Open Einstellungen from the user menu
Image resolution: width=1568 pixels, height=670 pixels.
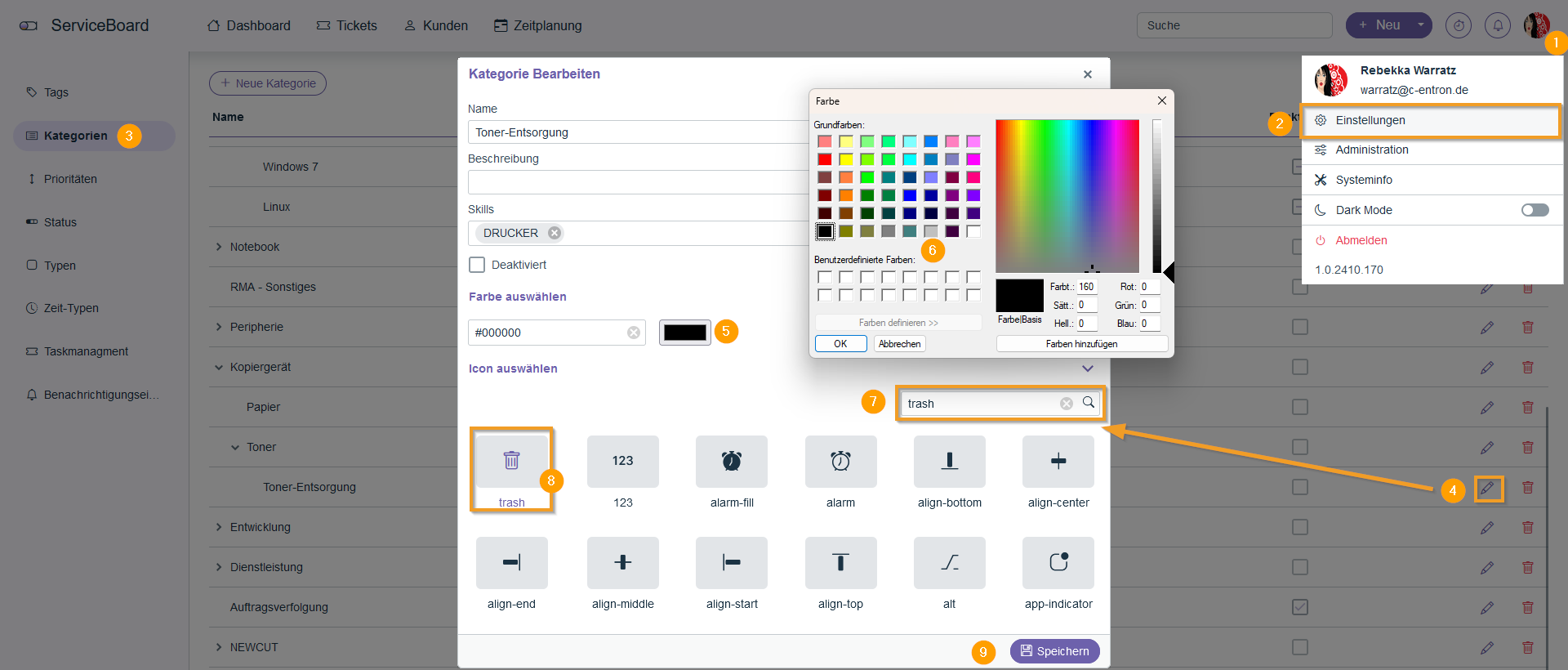1370,120
